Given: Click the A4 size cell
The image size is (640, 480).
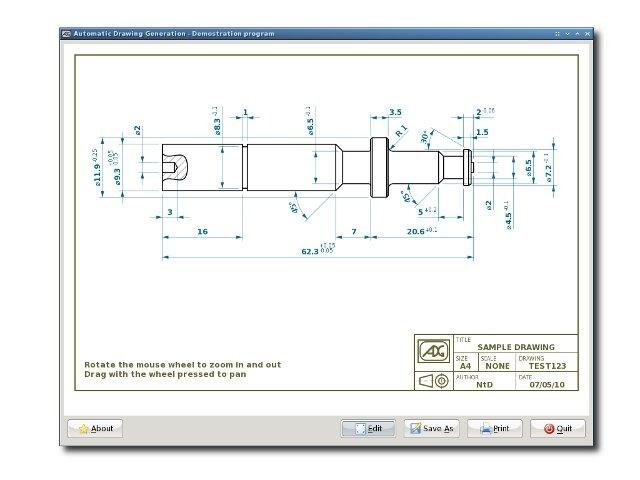Looking at the screenshot, I should point(462,366).
